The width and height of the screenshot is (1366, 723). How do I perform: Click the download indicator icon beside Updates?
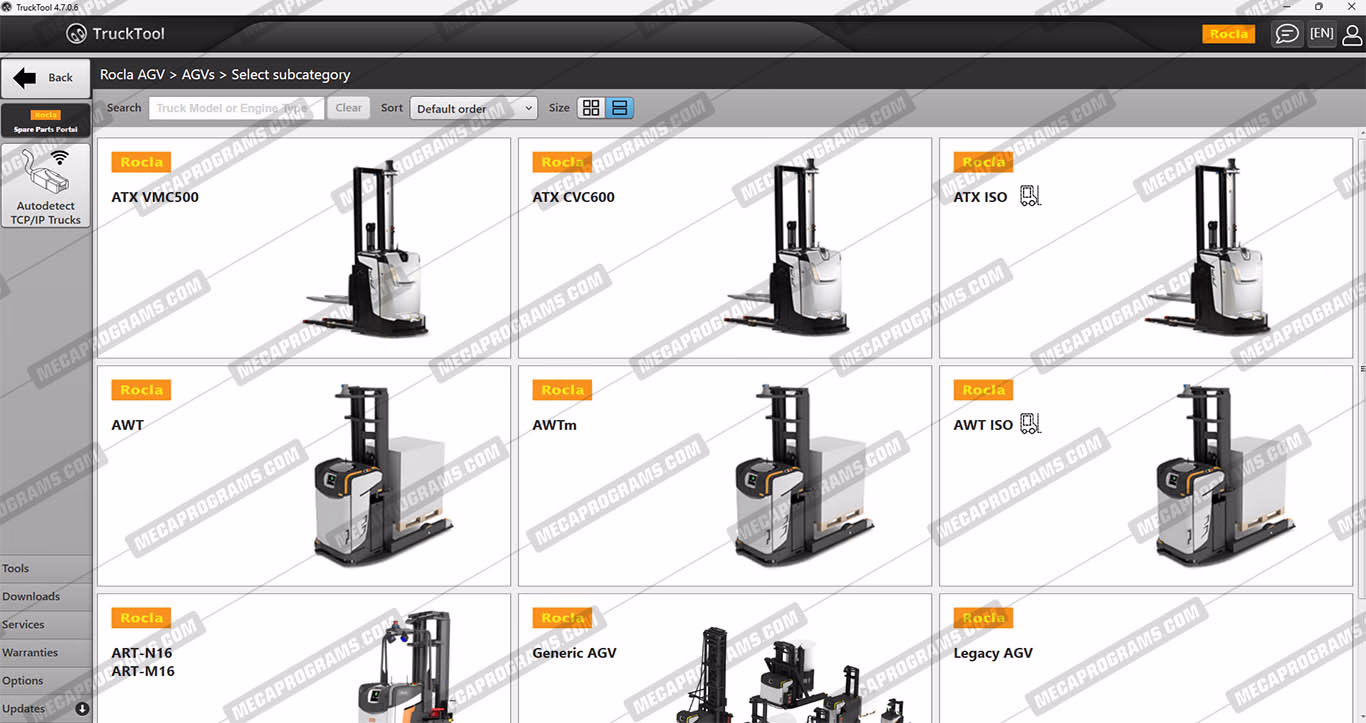tap(82, 709)
